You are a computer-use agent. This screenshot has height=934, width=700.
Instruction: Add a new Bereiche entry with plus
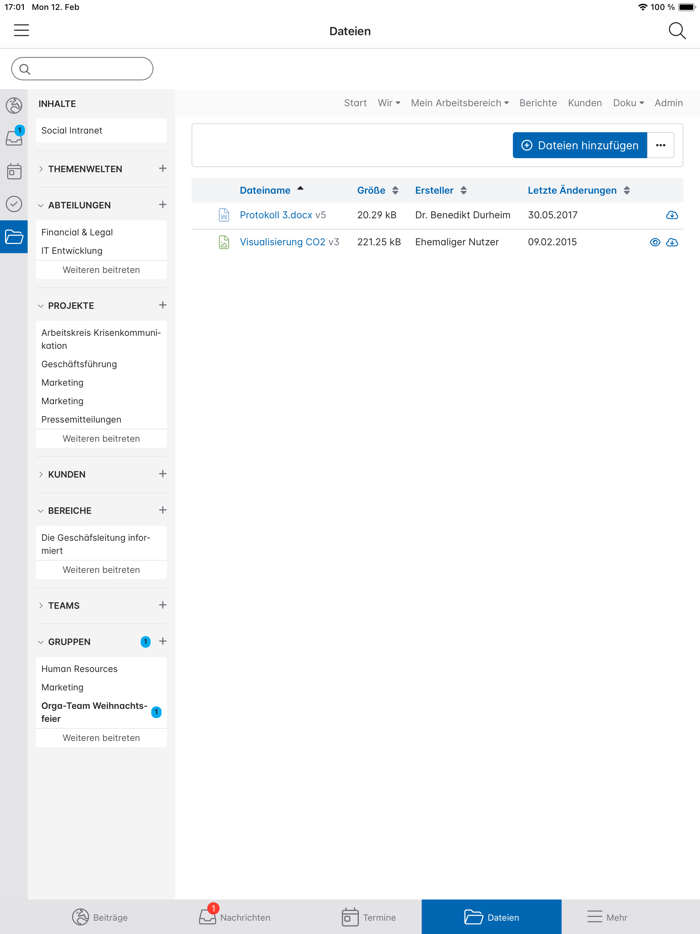(162, 510)
